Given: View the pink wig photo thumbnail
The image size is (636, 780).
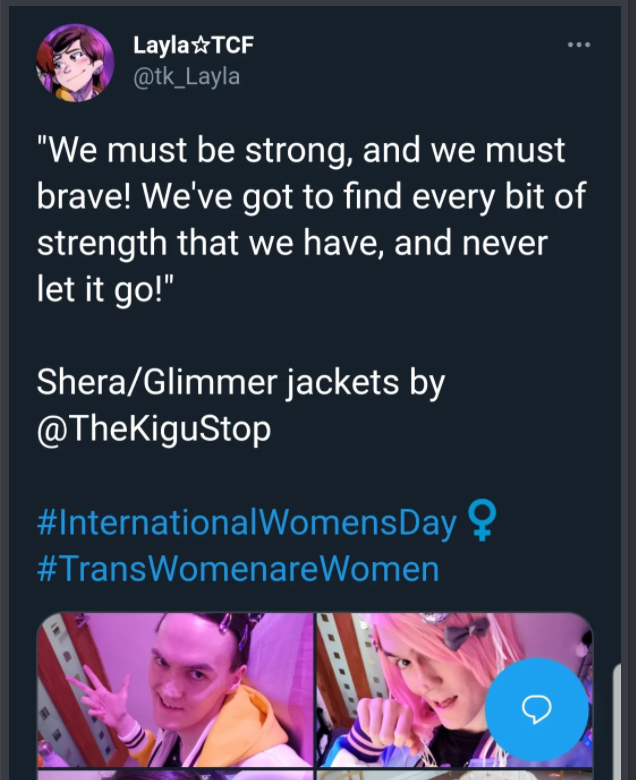Looking at the screenshot, I should (454, 689).
